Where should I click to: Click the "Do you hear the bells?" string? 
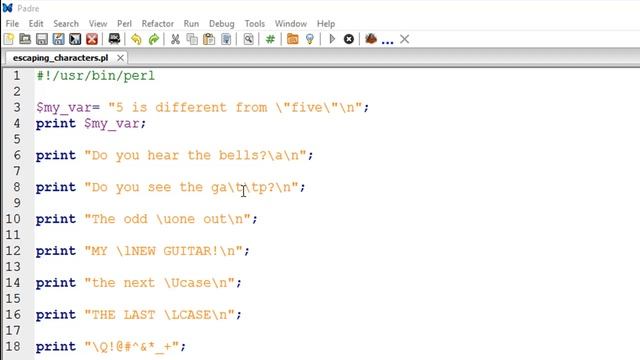[196, 156]
